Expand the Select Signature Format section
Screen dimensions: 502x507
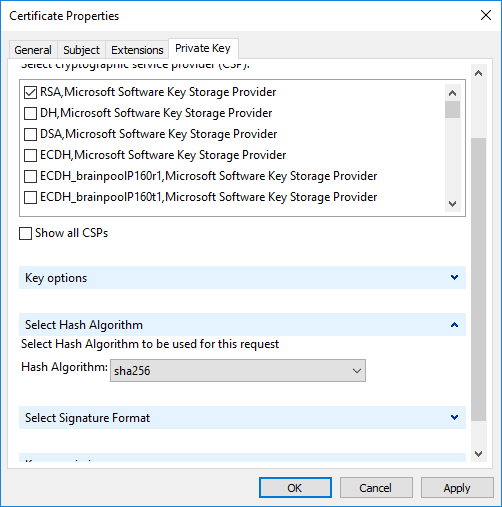(x=242, y=417)
